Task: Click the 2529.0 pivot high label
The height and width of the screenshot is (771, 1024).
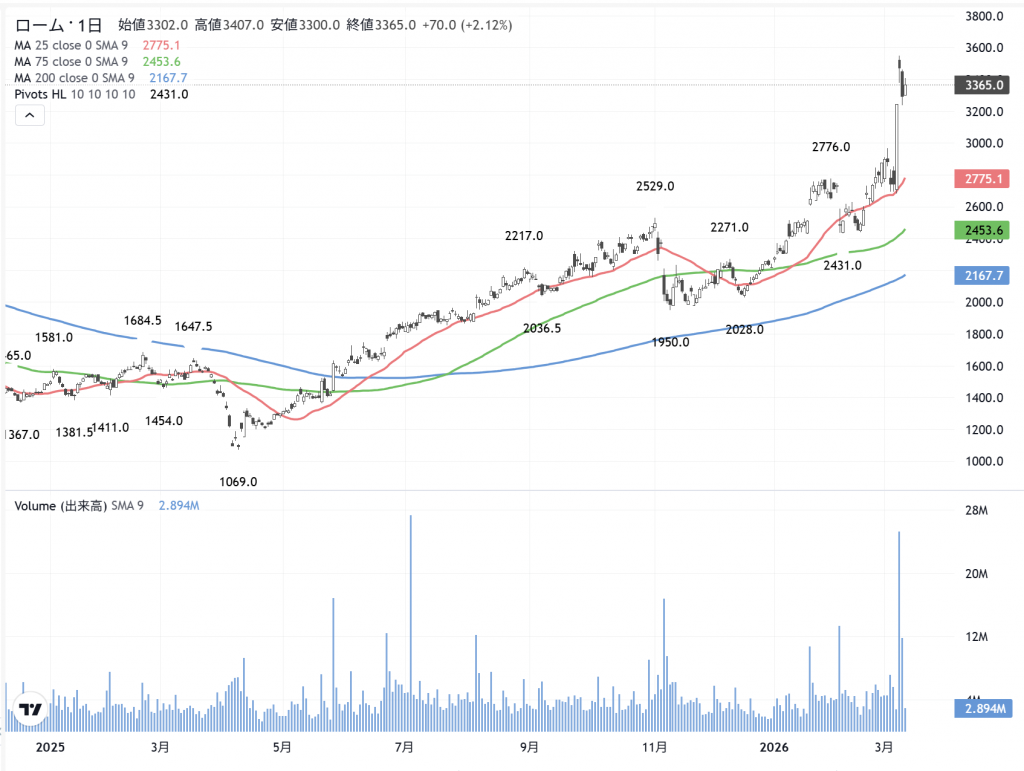Action: click(655, 186)
